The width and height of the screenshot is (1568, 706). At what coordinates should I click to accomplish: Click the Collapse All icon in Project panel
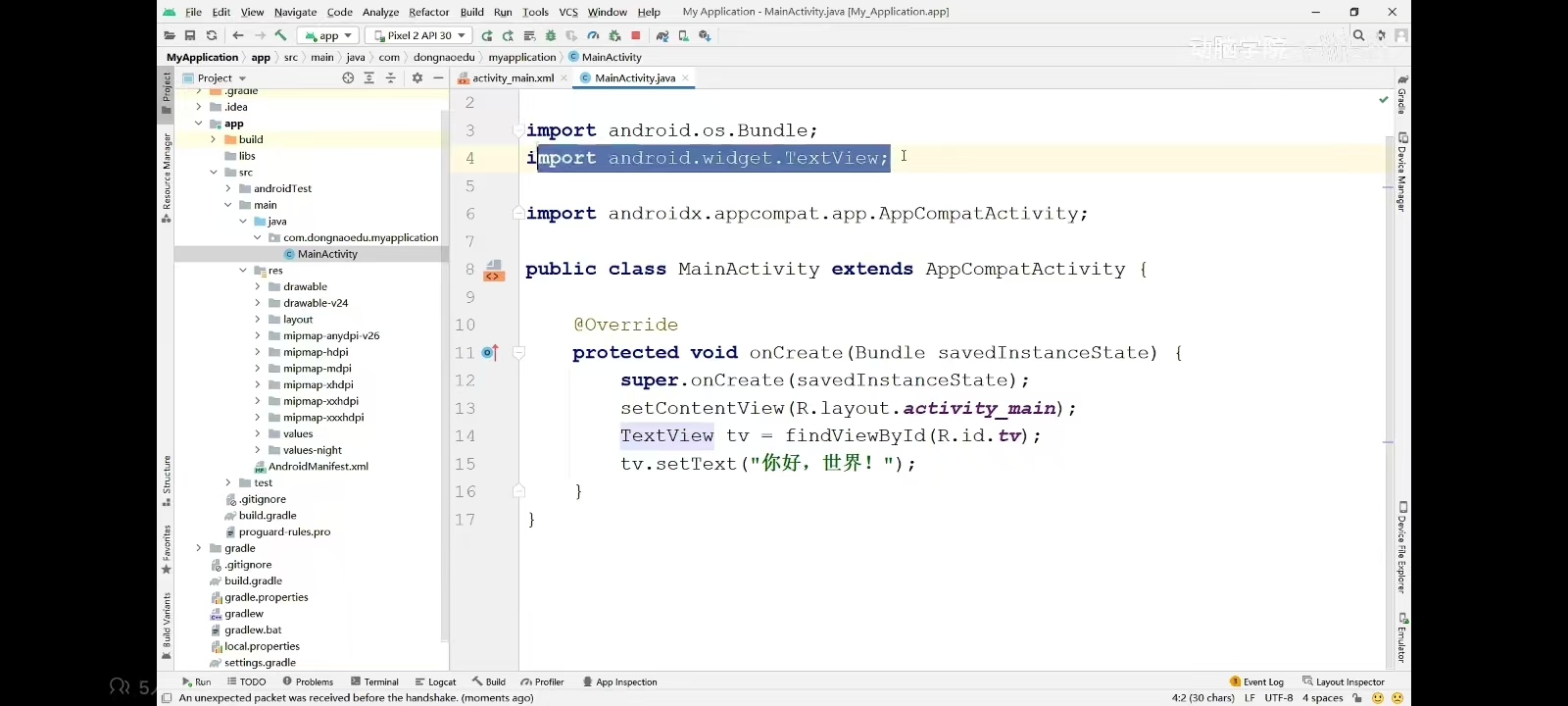(x=390, y=77)
